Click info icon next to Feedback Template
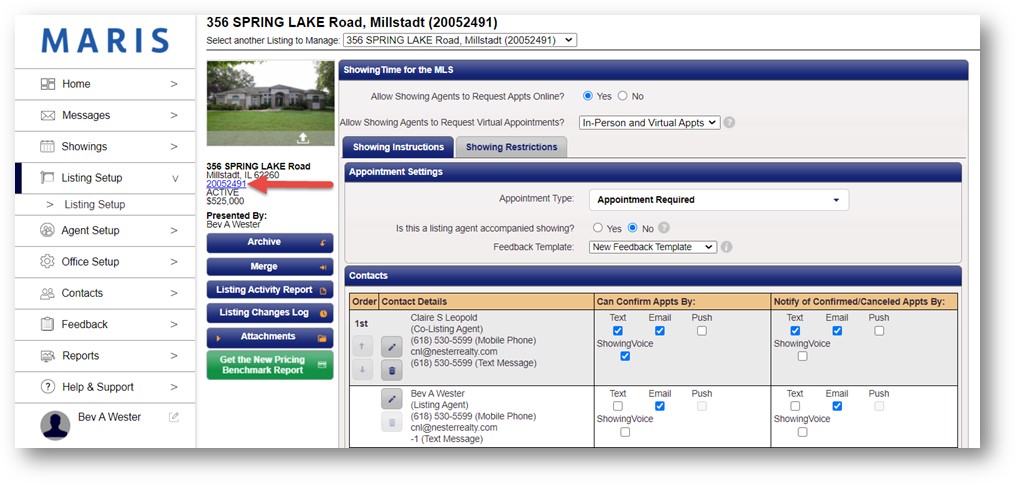This screenshot has width=1016, height=484. 727,247
